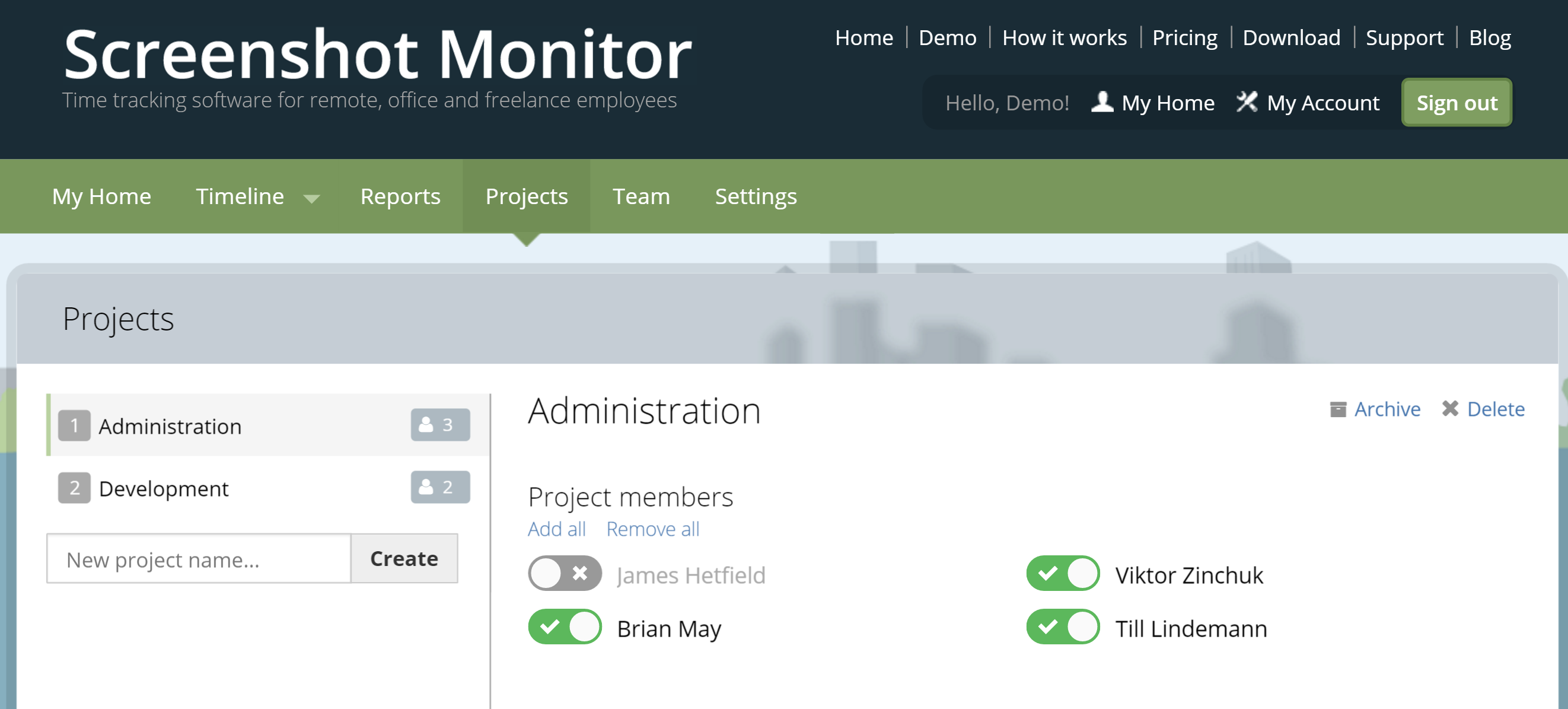Click Administration member count badge
Screen dimensions: 1568x709
pyautogui.click(x=439, y=425)
